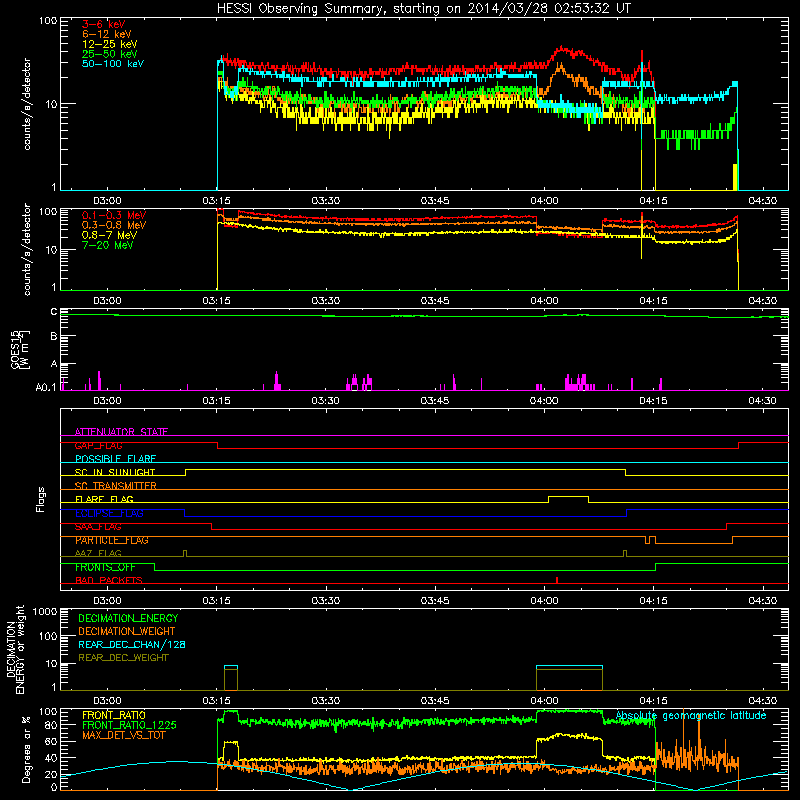
Task: Click the counts/s/detector axis title of top panel
Action: [27, 104]
